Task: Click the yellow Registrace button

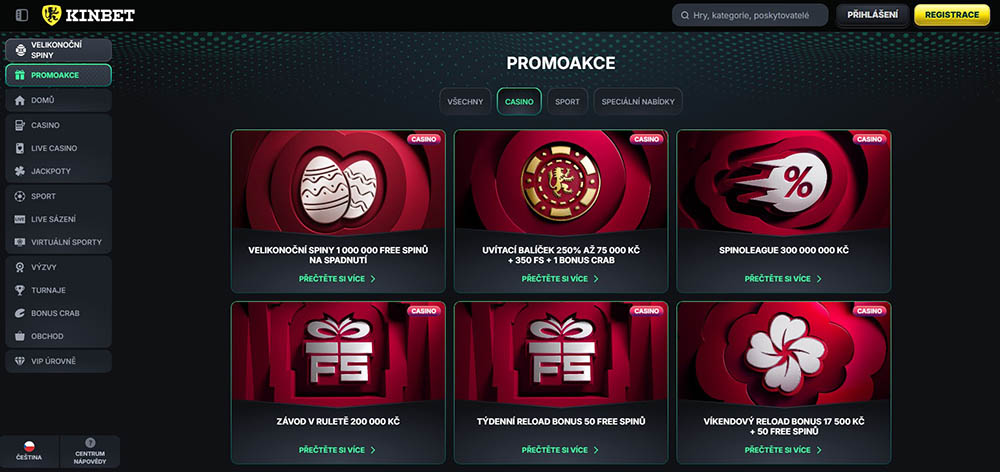Action: click(x=952, y=15)
